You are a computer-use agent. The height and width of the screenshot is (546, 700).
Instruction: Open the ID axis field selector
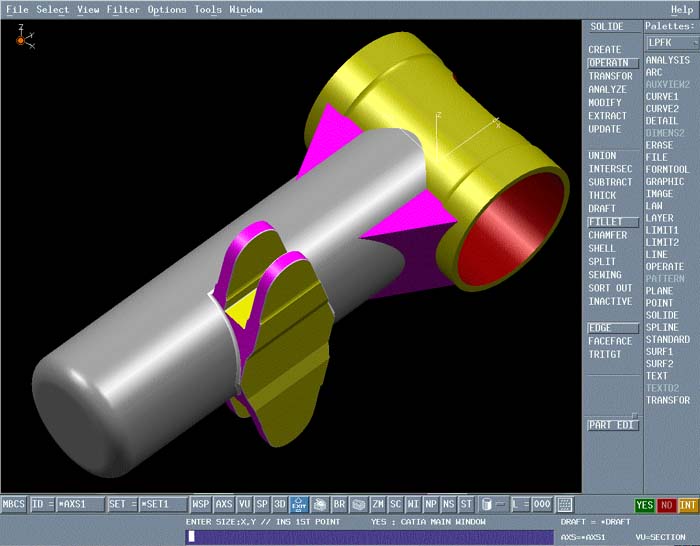pyautogui.click(x=68, y=505)
